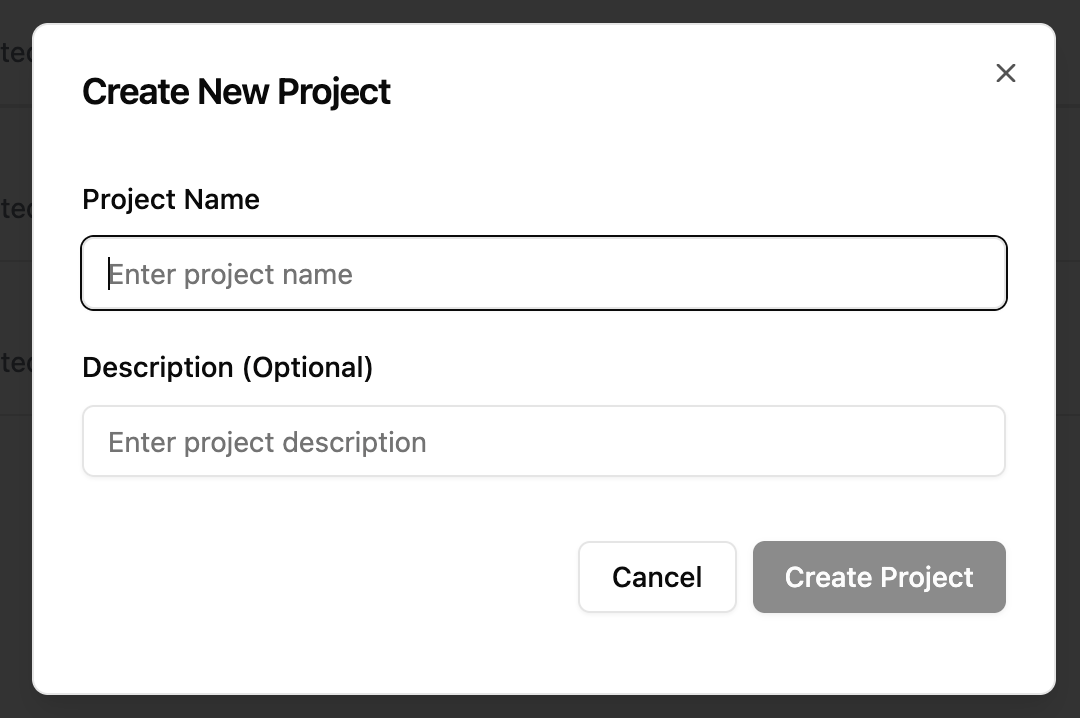Click the "Create New Project" dialog heading

click(236, 91)
